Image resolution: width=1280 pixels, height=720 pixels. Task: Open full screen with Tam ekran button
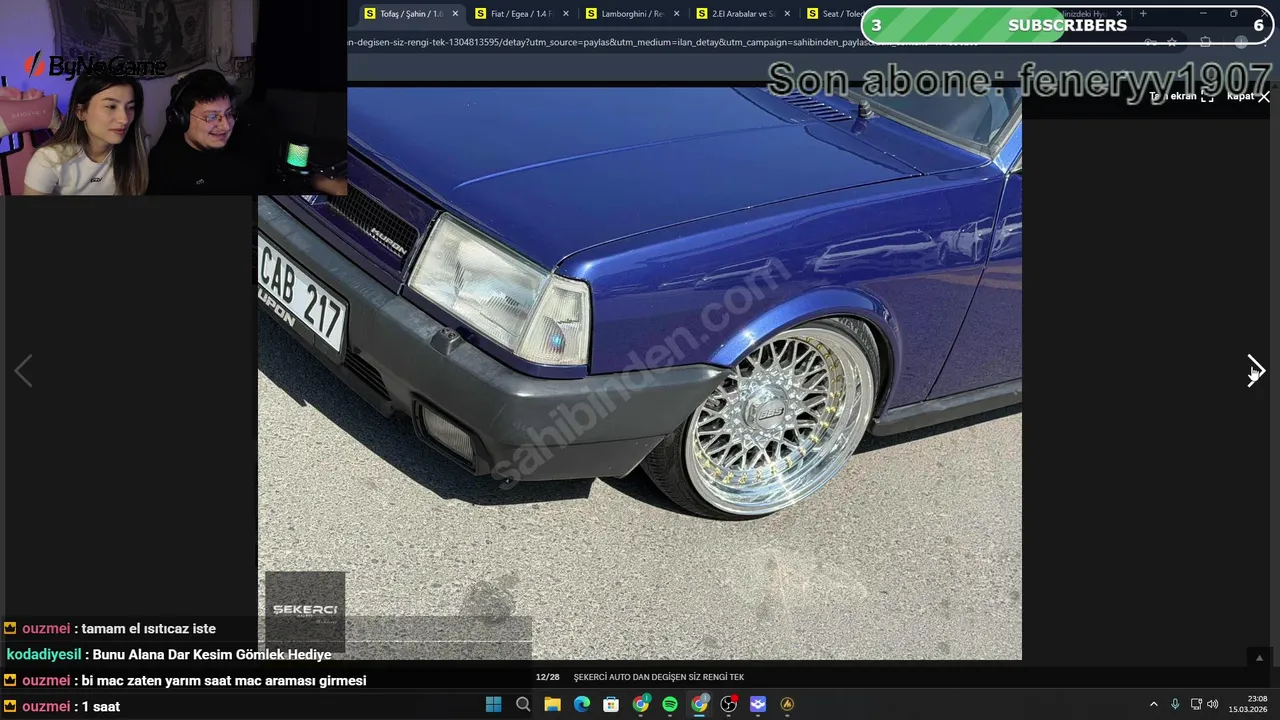tap(1181, 96)
